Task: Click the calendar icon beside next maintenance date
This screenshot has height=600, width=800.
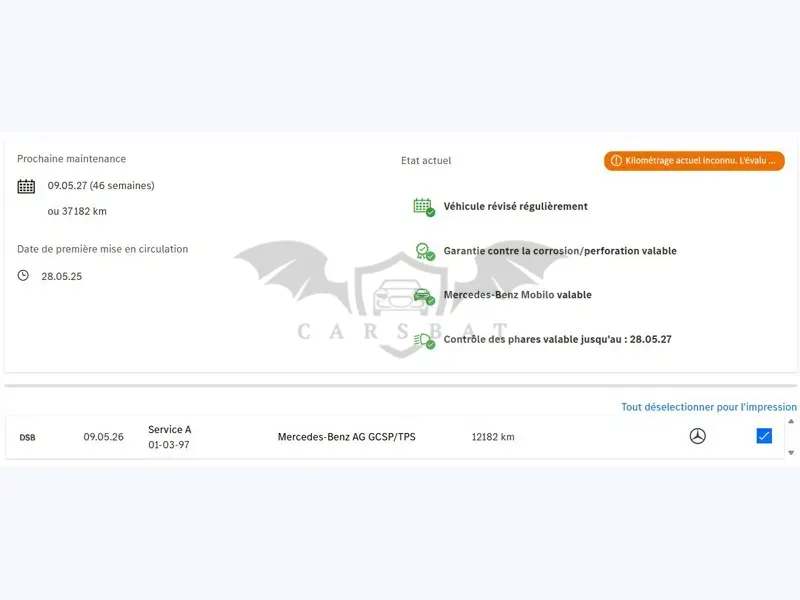Action: (x=26, y=186)
